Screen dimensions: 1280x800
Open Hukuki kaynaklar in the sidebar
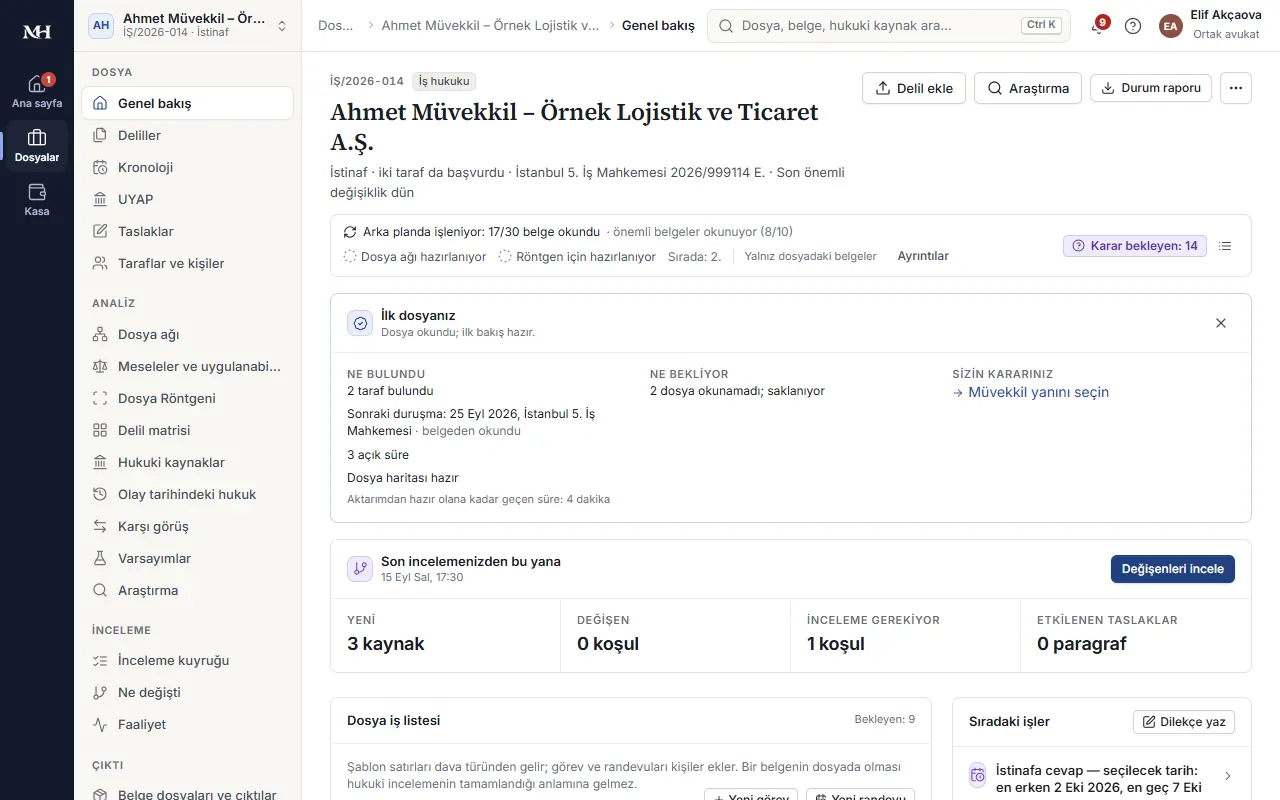pos(187,462)
